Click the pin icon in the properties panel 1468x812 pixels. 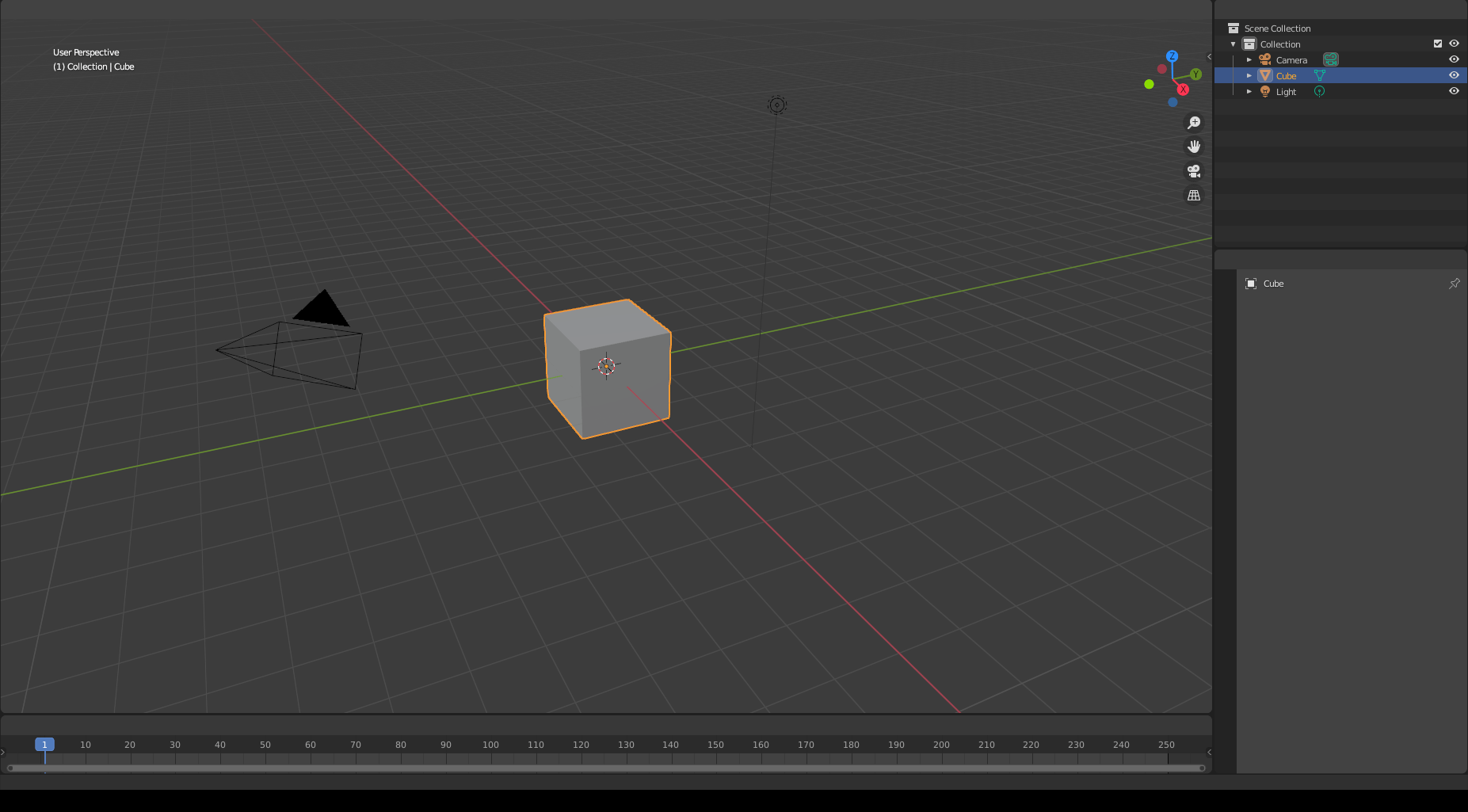pos(1455,283)
